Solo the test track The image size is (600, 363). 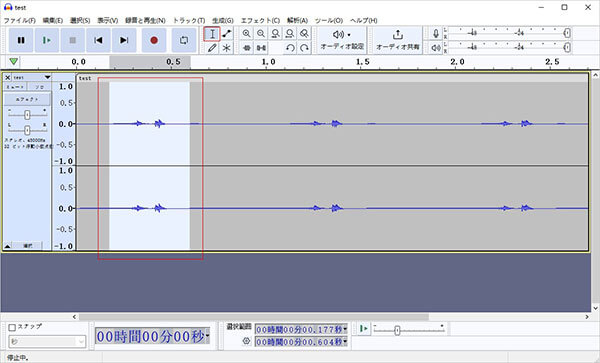(39, 87)
